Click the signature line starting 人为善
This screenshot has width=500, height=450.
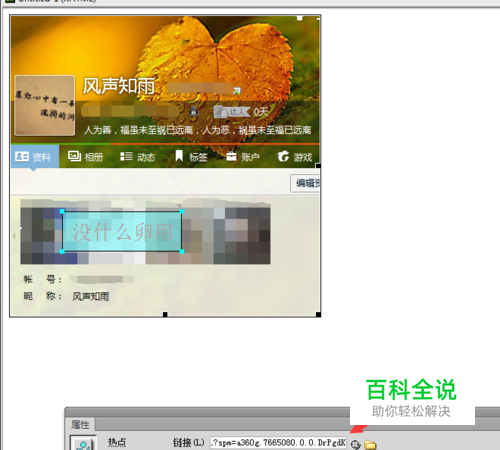click(197, 130)
